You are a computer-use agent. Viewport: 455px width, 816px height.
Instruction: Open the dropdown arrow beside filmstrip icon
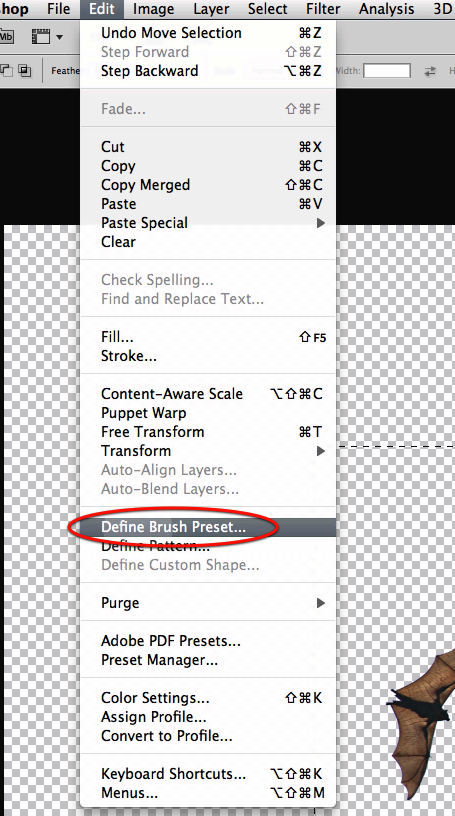59,37
